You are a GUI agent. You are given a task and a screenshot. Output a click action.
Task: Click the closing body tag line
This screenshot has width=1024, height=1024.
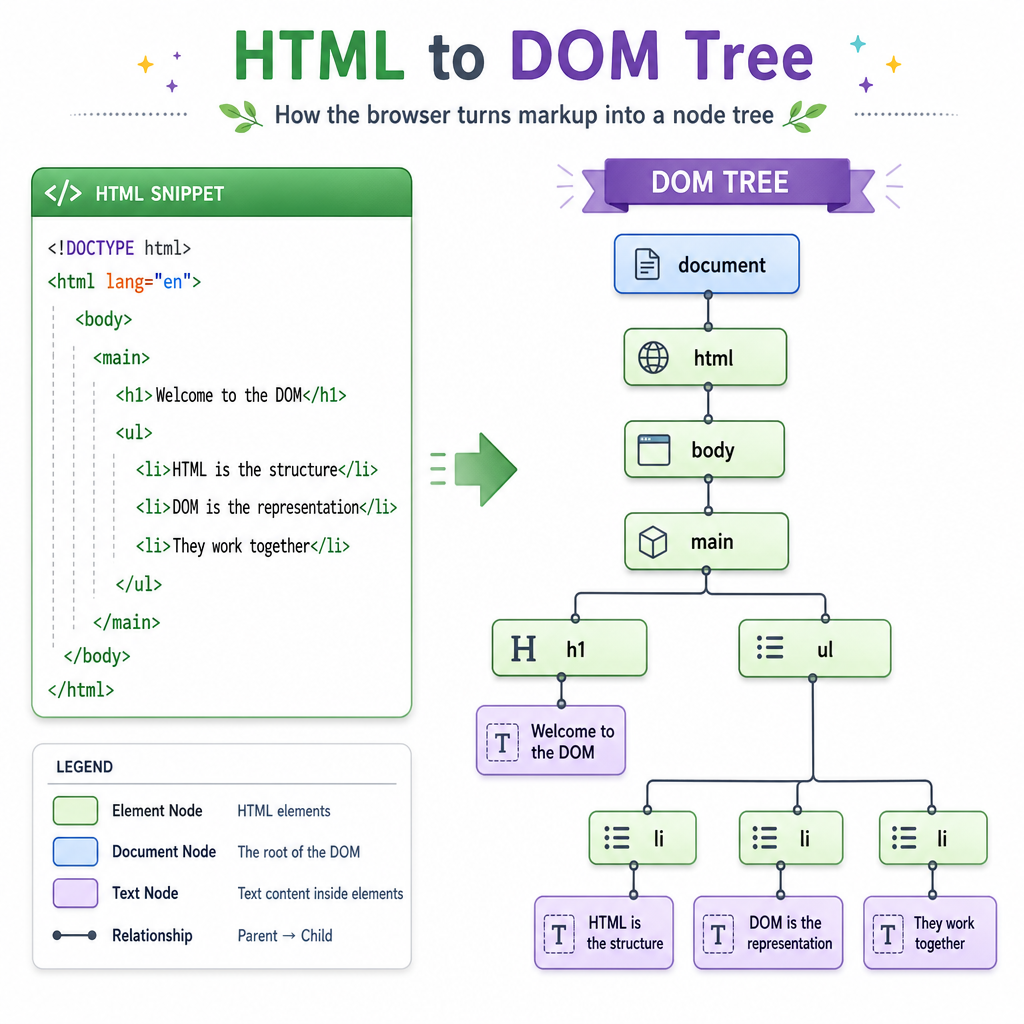(97, 656)
